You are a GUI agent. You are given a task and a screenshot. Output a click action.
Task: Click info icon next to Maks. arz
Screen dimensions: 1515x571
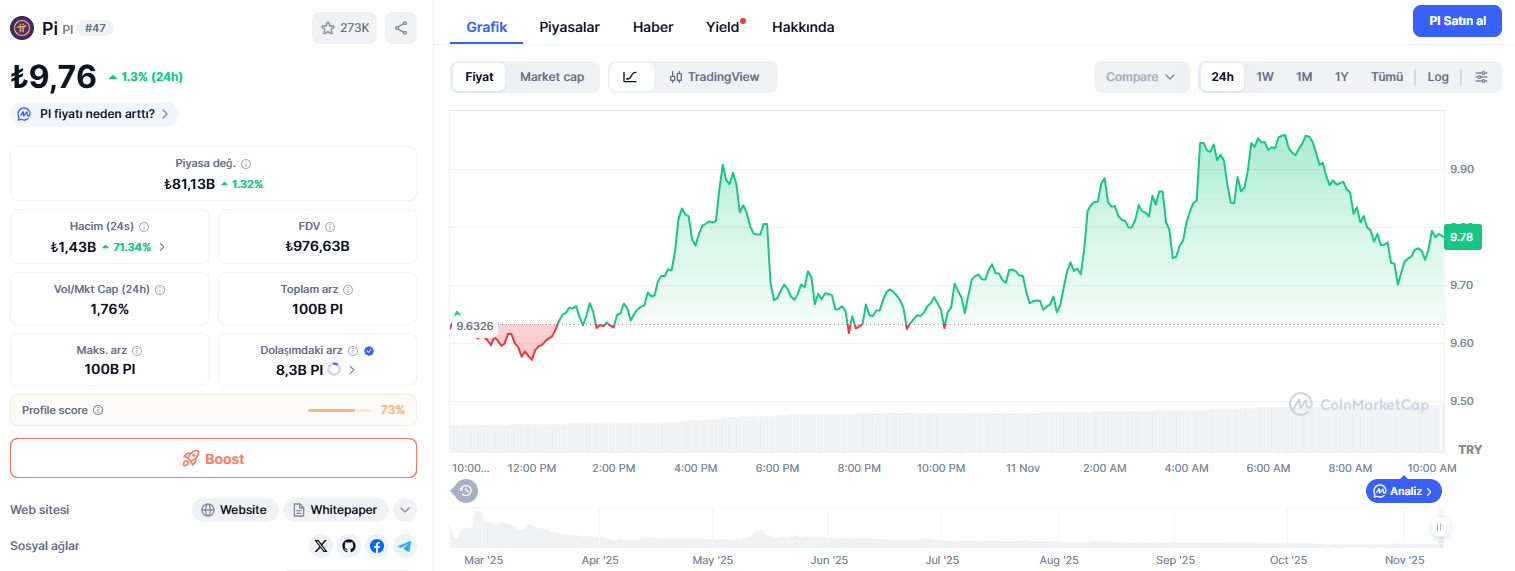tap(137, 351)
